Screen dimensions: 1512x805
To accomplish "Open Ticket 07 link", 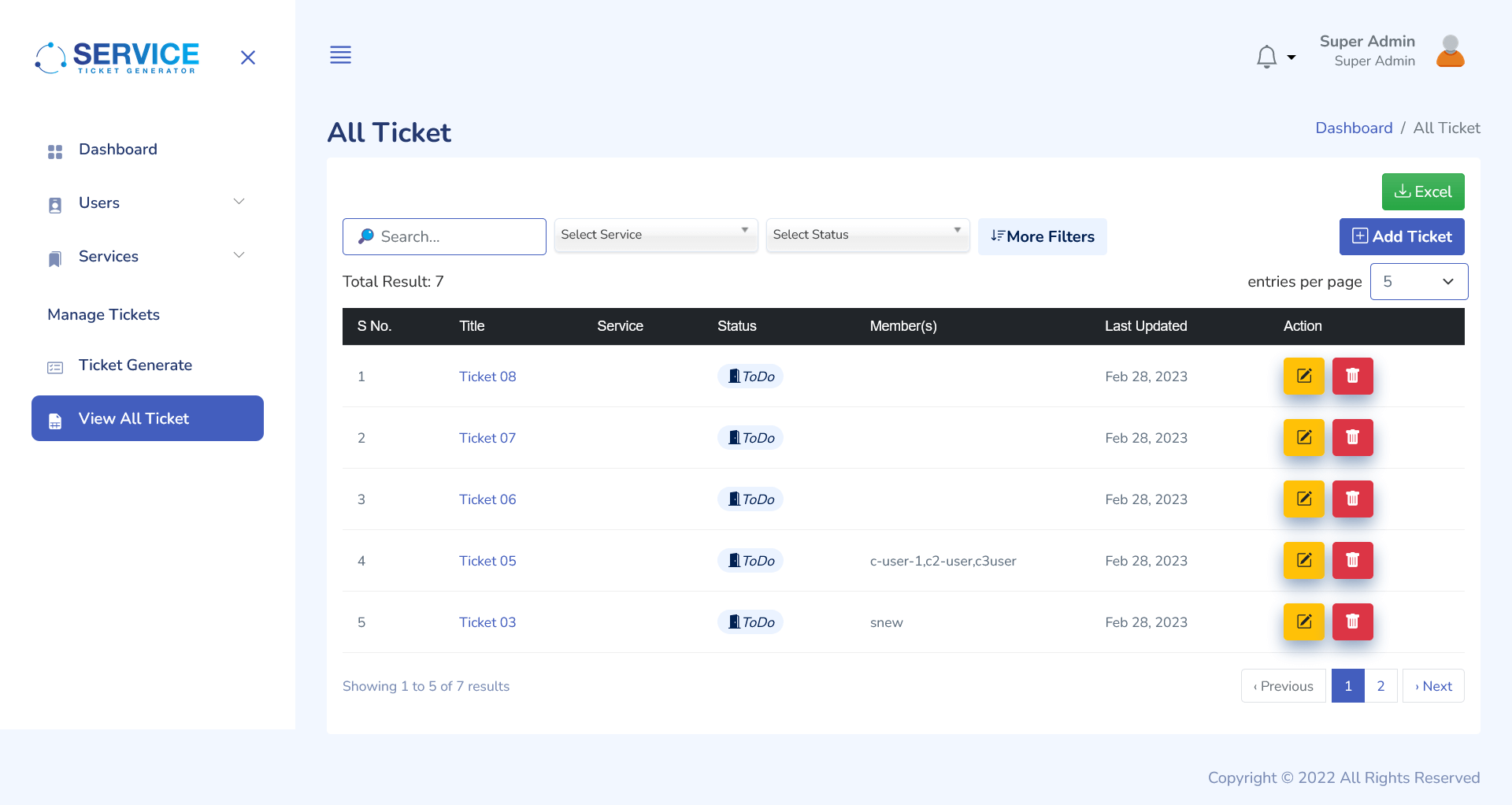I will [x=487, y=438].
